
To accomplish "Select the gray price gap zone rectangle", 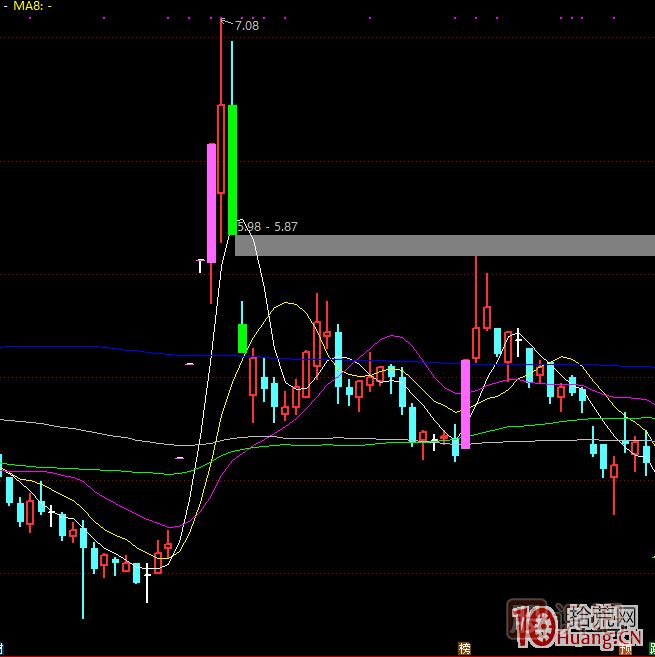I will 450,245.
